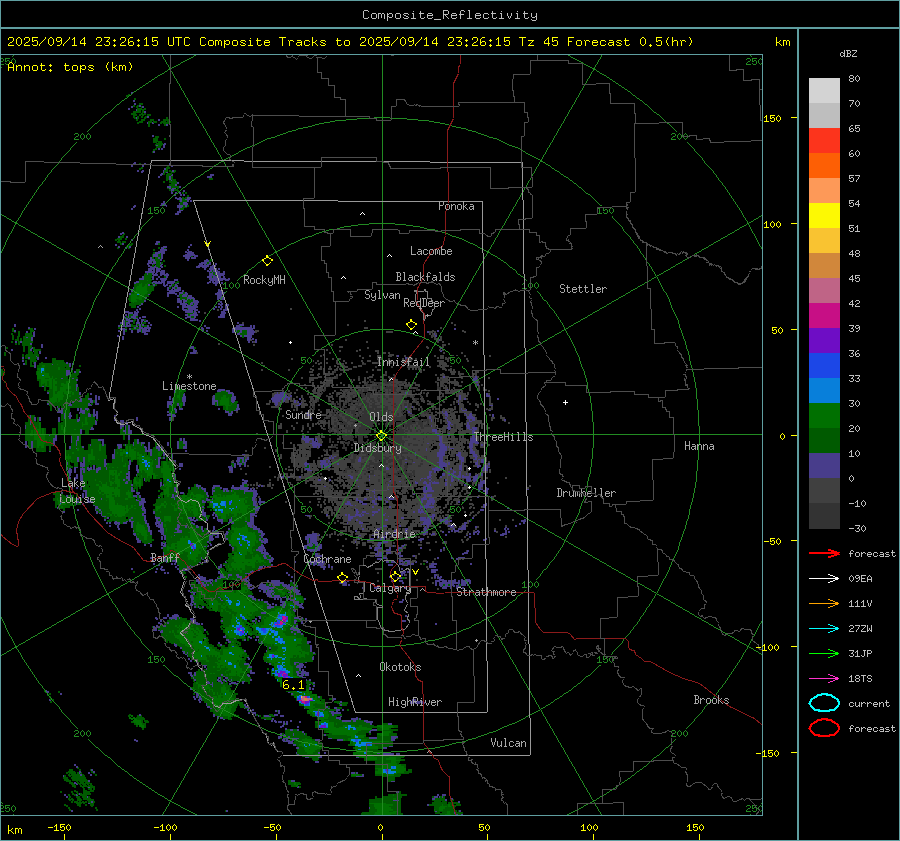Click the light blue 33-30 dBZ swatch
Viewport: 900px width, 841px height.
point(824,391)
